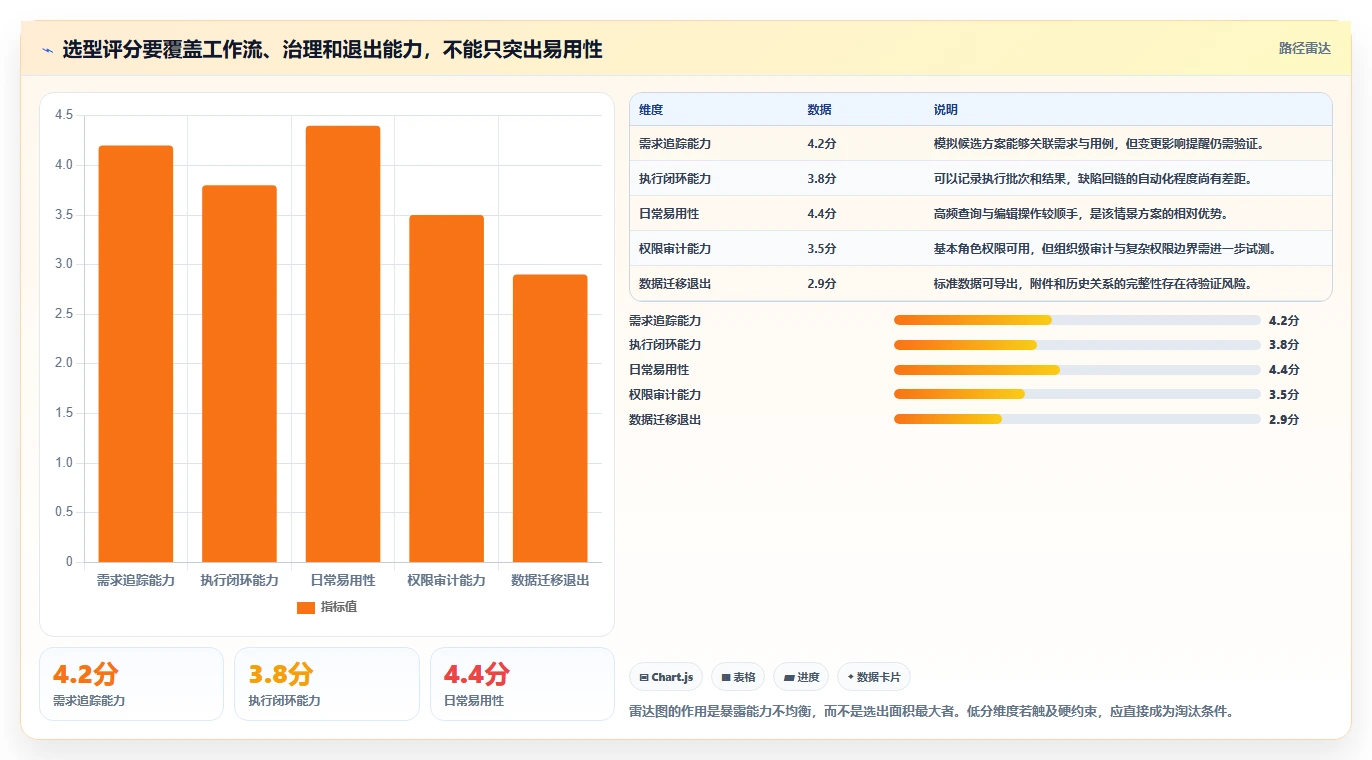
Task: Click the 4.4分 value beside the progress bars
Action: [x=1283, y=370]
